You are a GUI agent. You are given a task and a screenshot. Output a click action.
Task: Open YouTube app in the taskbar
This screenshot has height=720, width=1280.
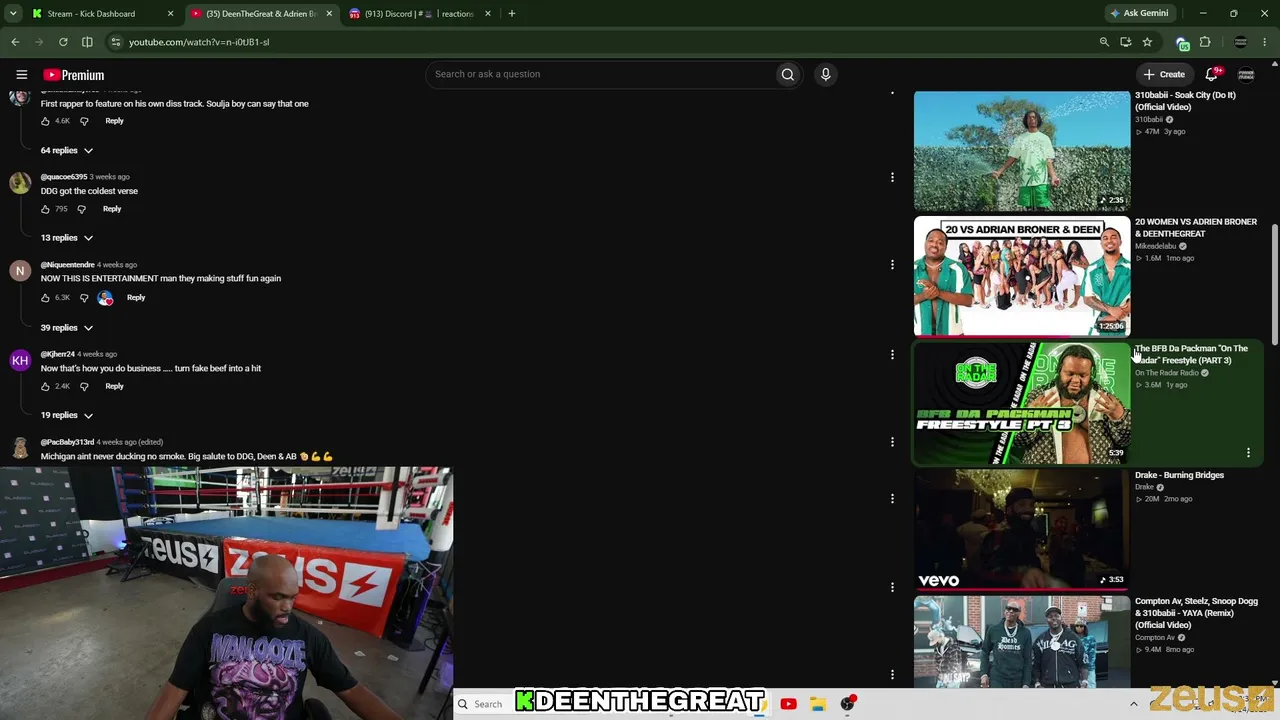pyautogui.click(x=788, y=704)
